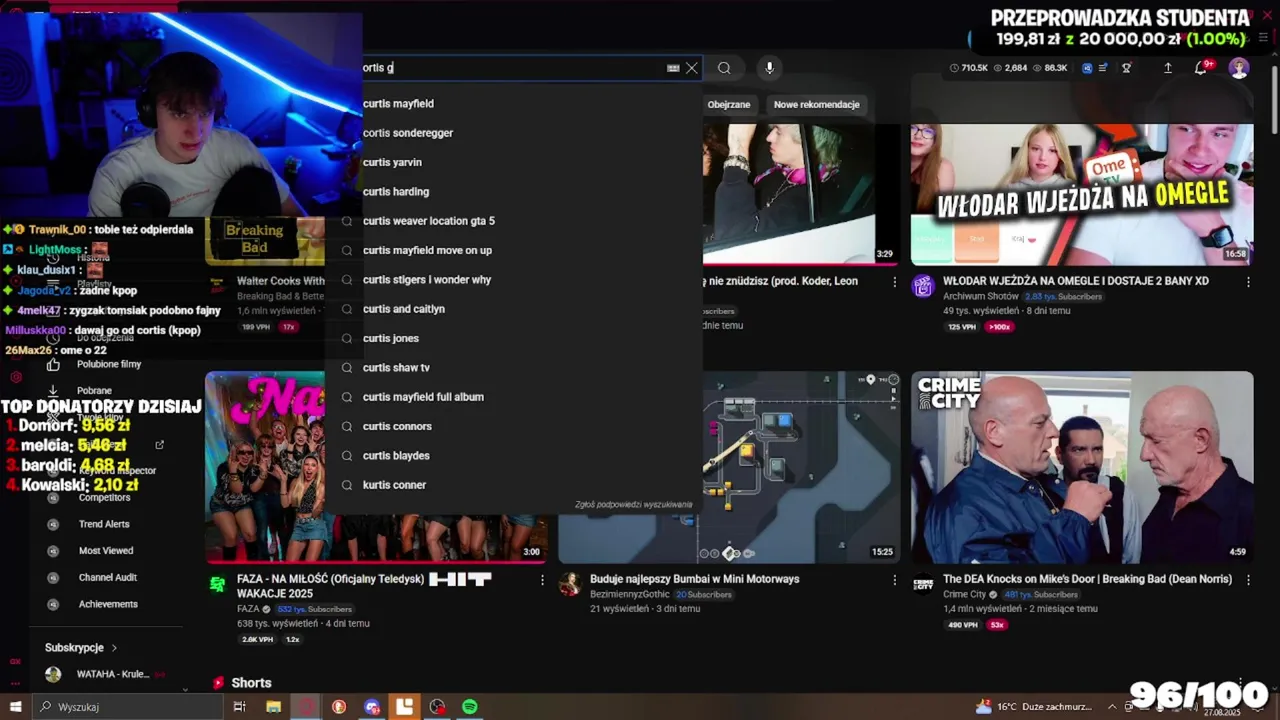Image resolution: width=1280 pixels, height=720 pixels.
Task: Open the Włodar Omegle video thumbnail
Action: [1082, 194]
